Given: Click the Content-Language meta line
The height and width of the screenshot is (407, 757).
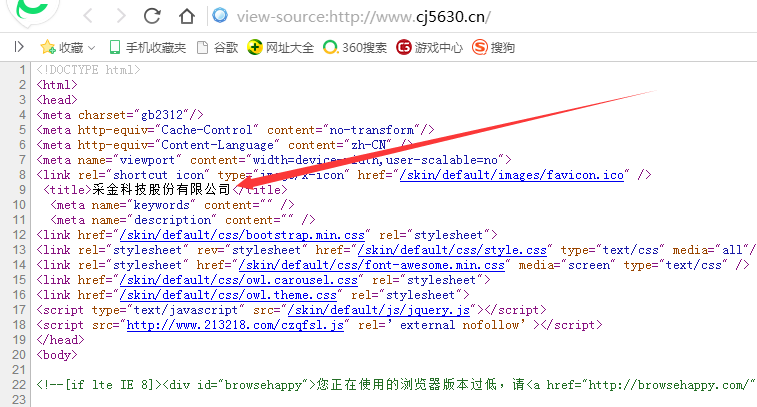Looking at the screenshot, I should (x=225, y=145).
